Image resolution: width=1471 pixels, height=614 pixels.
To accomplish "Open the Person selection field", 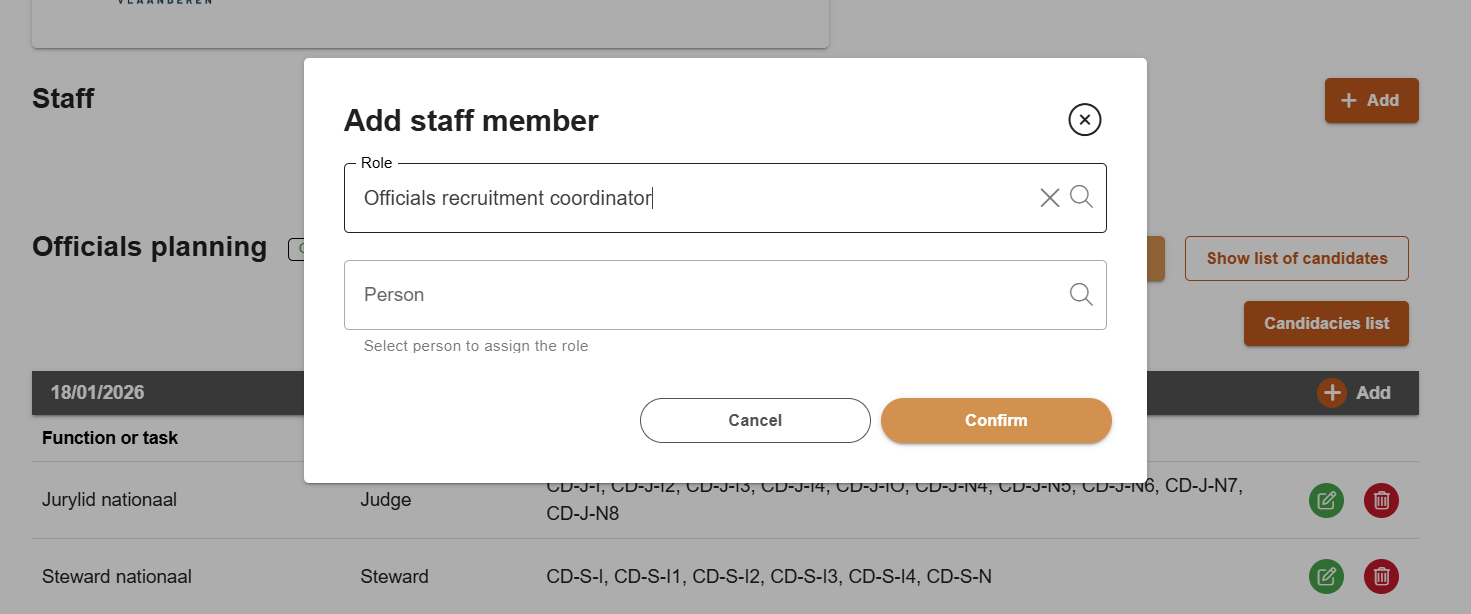I will [x=700, y=295].
